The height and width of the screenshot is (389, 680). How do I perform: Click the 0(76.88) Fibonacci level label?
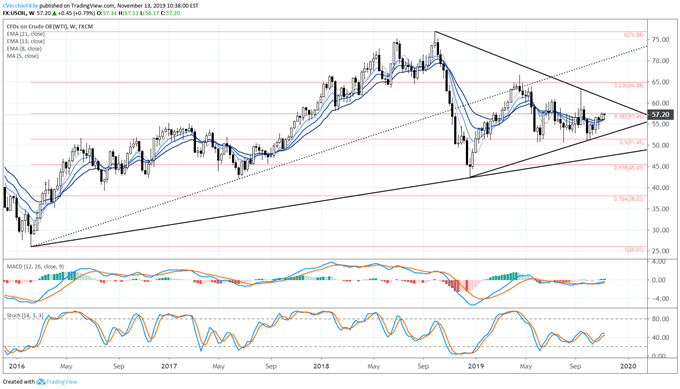pyautogui.click(x=634, y=35)
